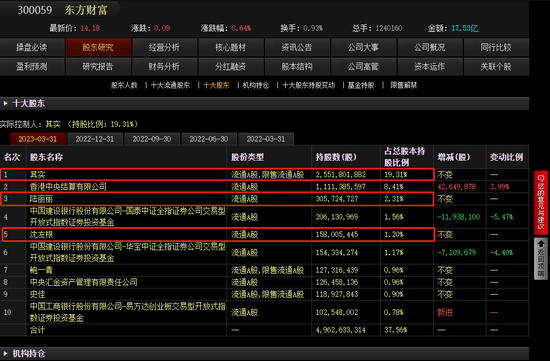Click the highlighted 十大股东 sub-link

tap(216, 85)
